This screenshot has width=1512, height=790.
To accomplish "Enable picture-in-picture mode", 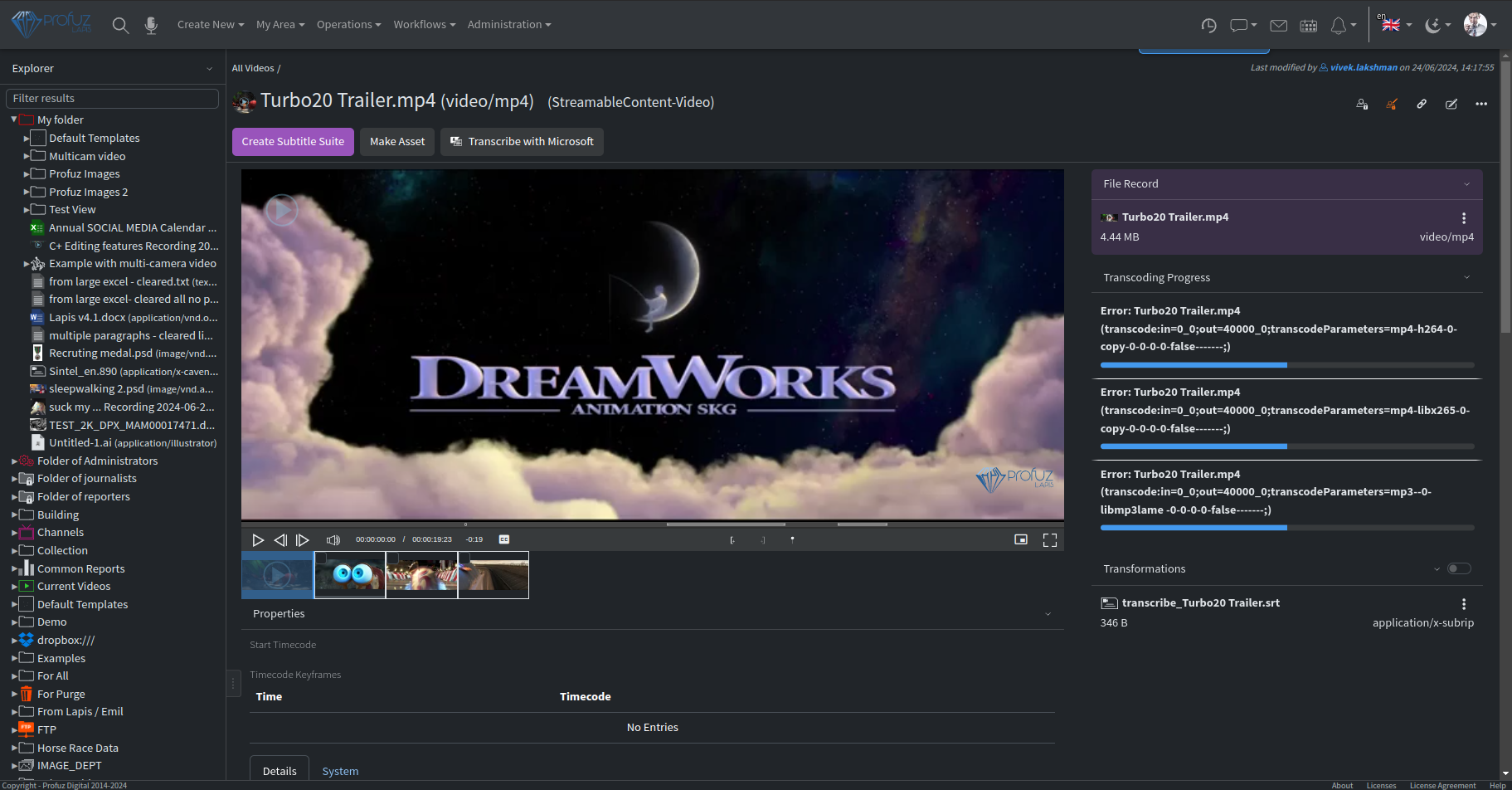I will (x=1021, y=539).
